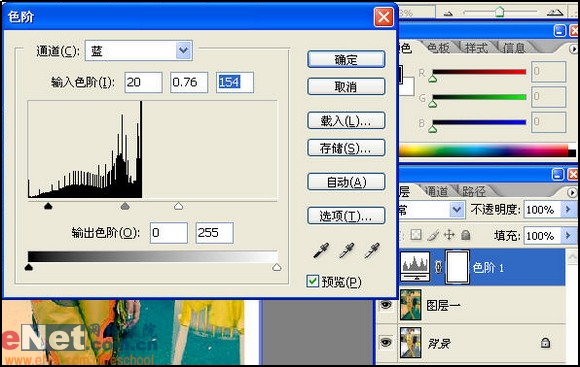
Task: Click the G value input field
Action: (549, 97)
